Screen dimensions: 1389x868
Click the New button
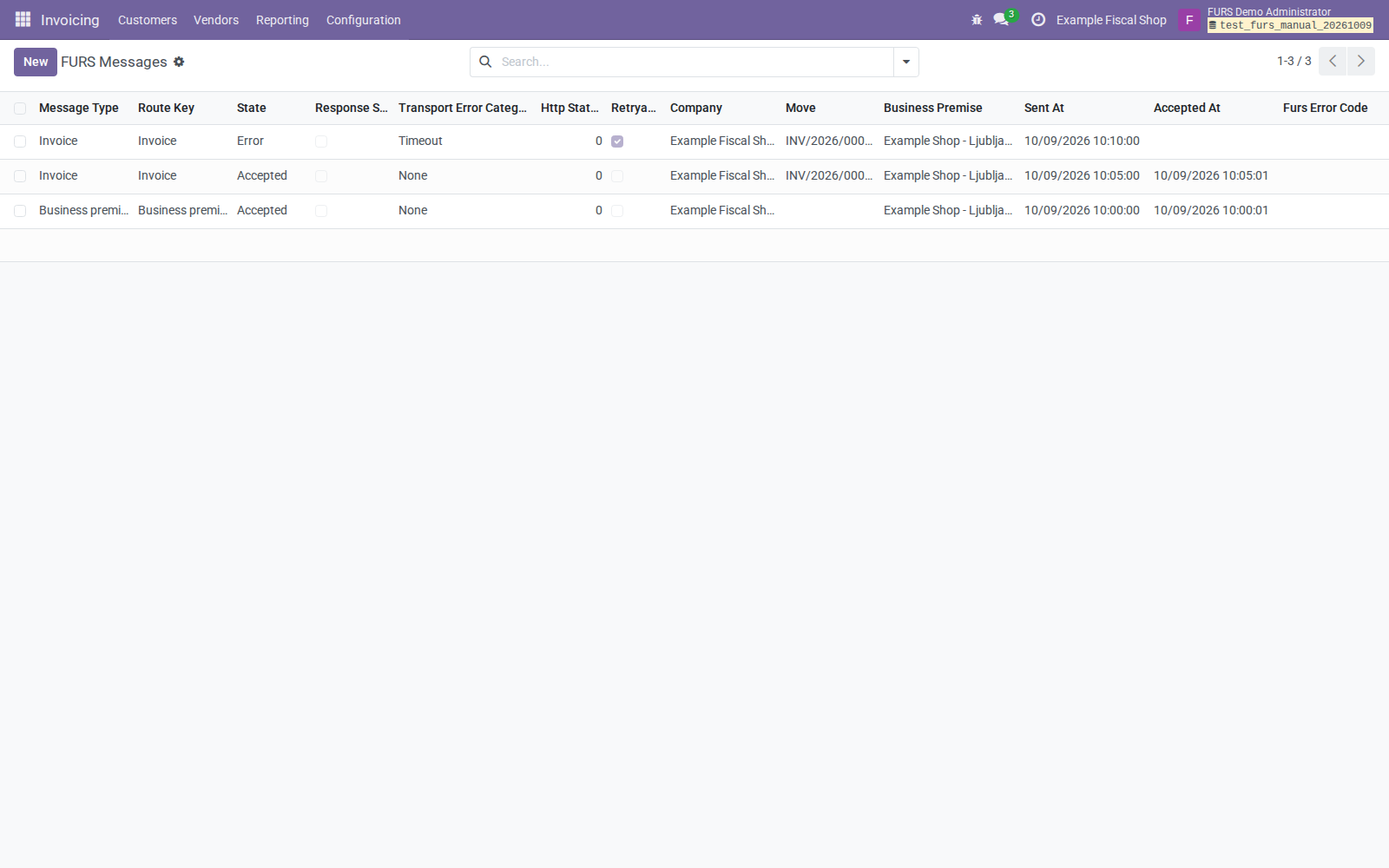(x=36, y=62)
